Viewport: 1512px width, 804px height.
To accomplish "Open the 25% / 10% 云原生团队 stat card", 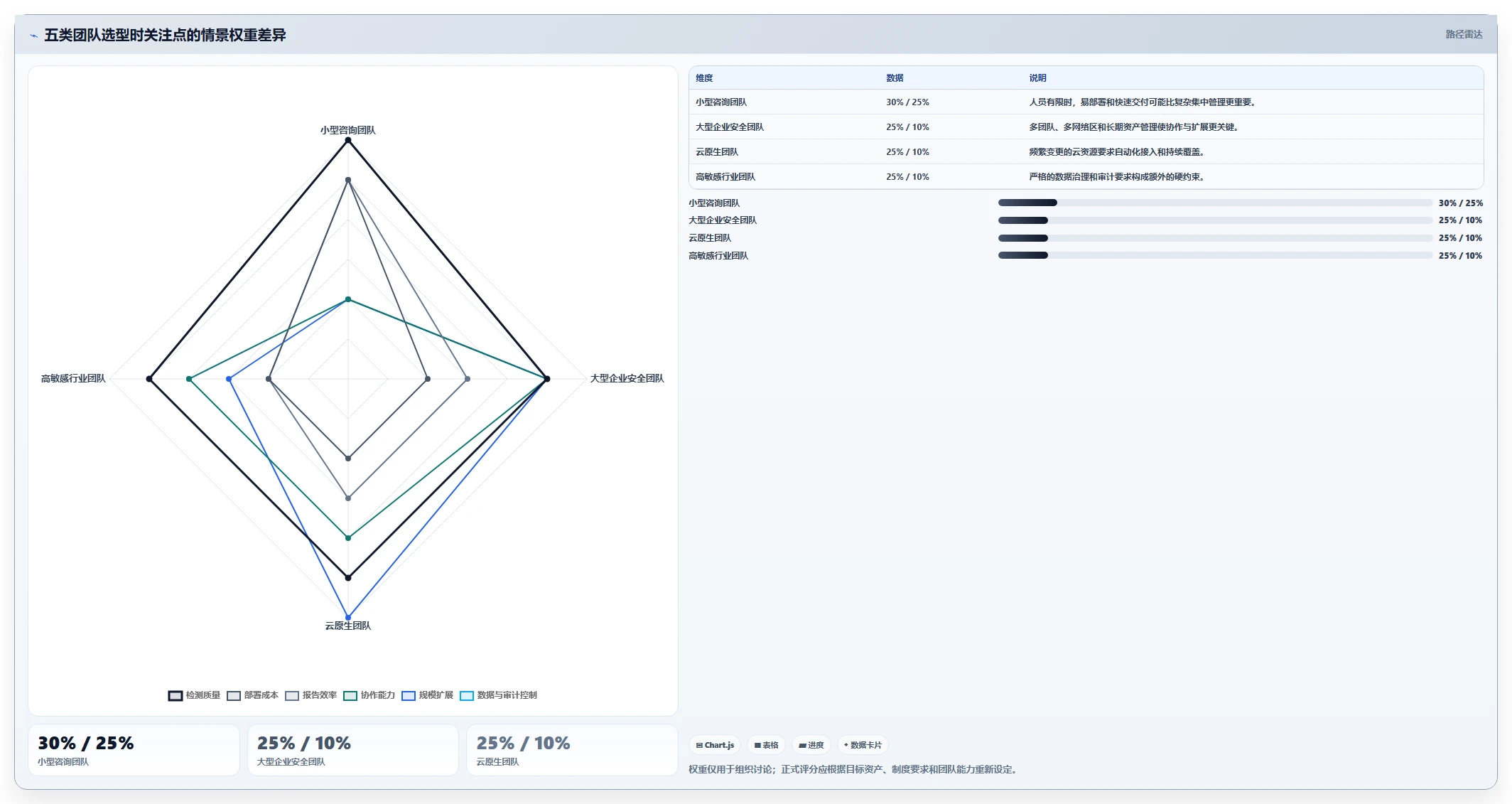I will tap(572, 750).
